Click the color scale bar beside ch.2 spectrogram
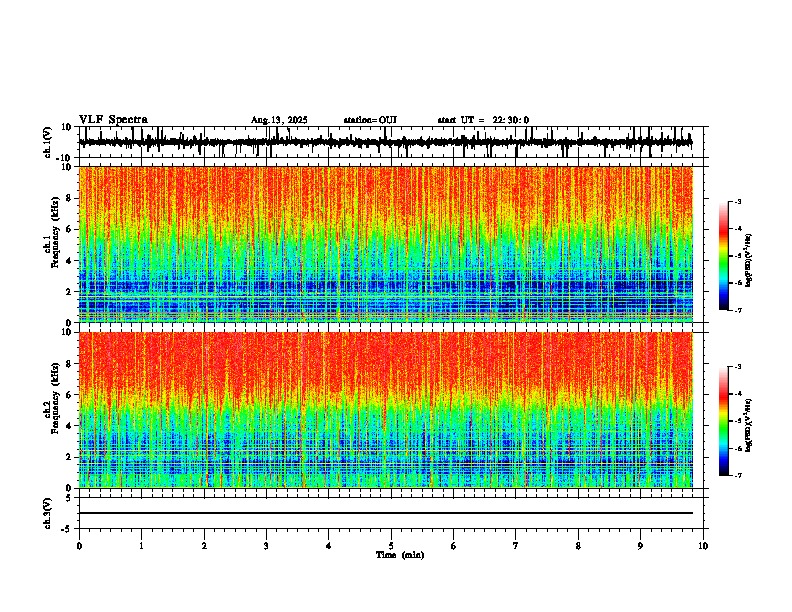Screen dimensions: 792x612 tap(724, 421)
